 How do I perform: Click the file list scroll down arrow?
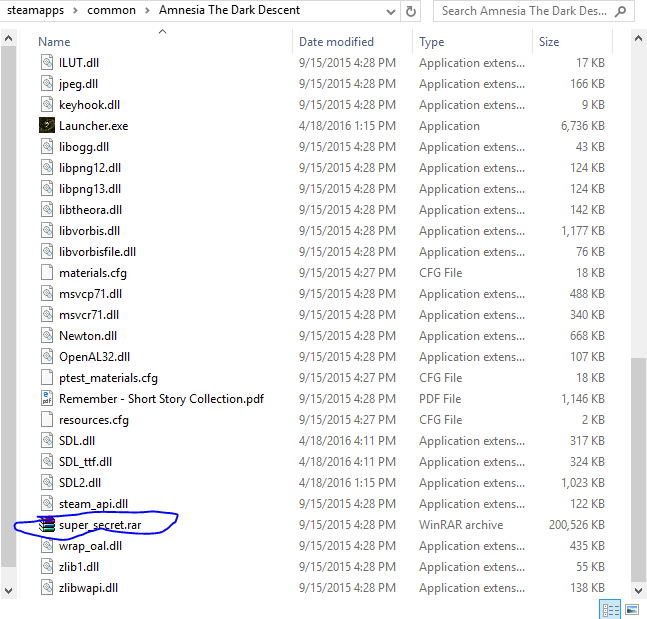638,591
